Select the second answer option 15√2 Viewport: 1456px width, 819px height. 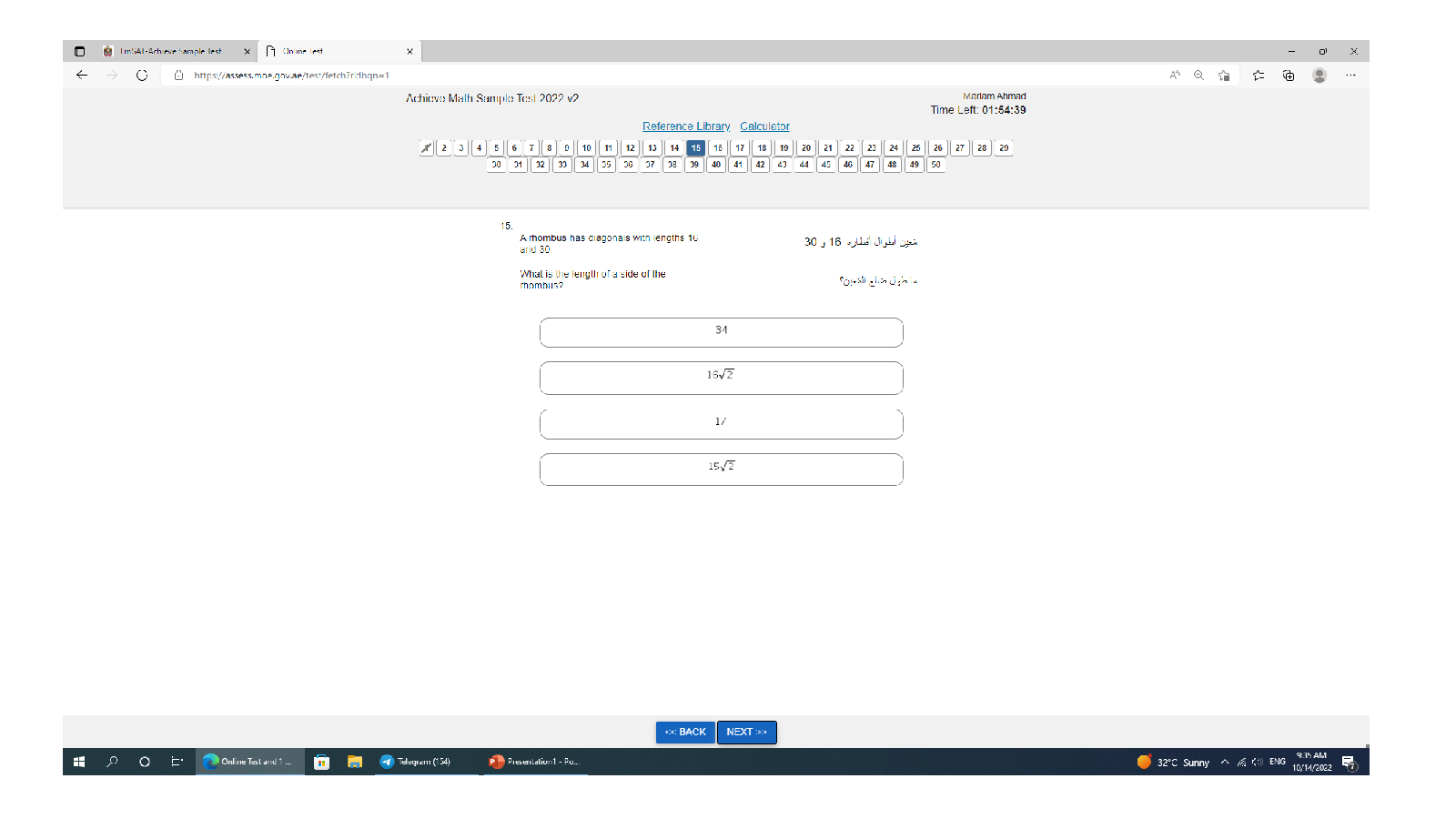[721, 470]
